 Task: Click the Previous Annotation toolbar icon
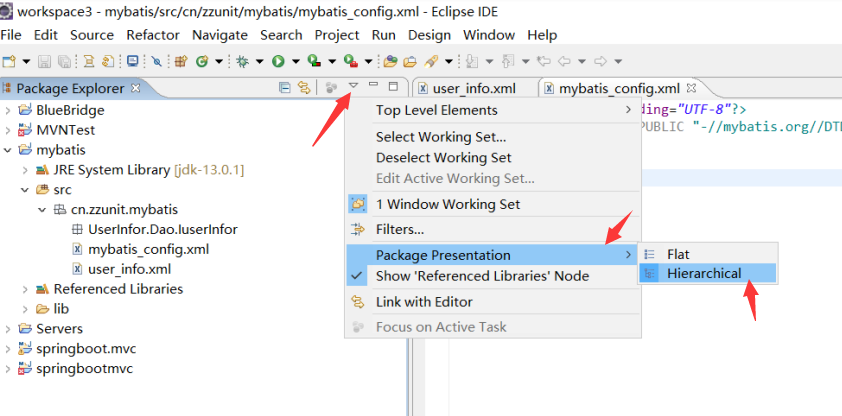point(507,61)
